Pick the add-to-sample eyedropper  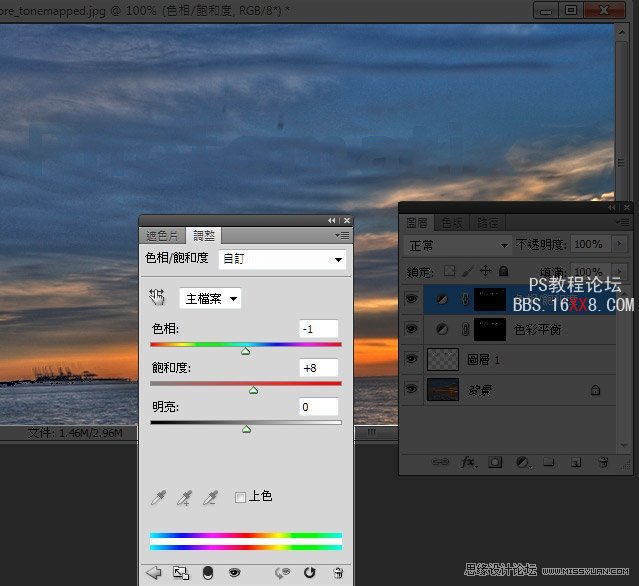pyautogui.click(x=184, y=498)
